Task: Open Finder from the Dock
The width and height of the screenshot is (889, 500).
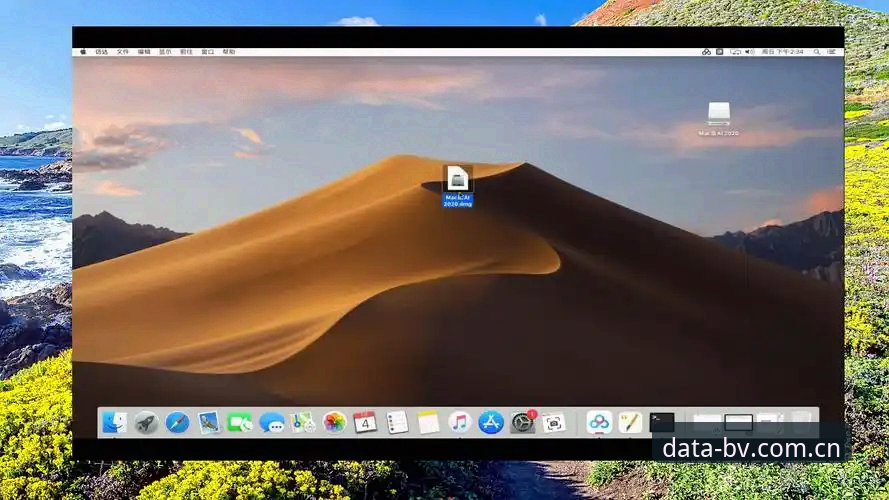Action: click(115, 422)
